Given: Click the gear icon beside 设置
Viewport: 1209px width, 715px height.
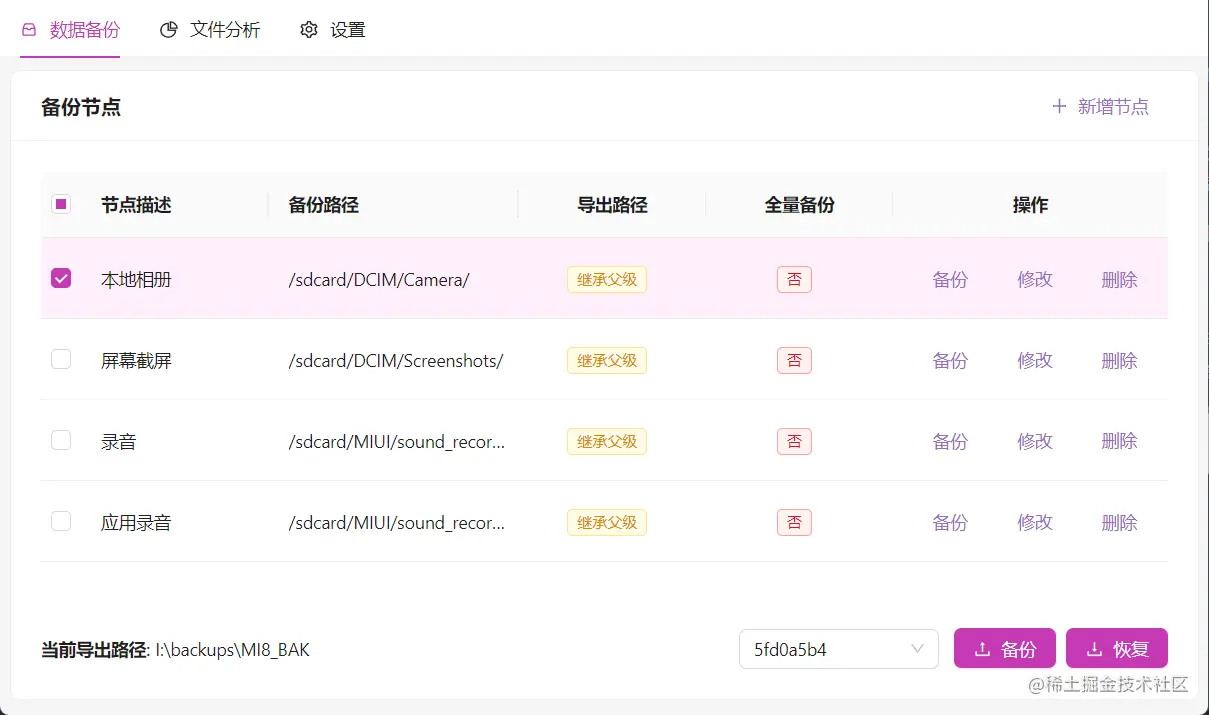Looking at the screenshot, I should (x=309, y=30).
